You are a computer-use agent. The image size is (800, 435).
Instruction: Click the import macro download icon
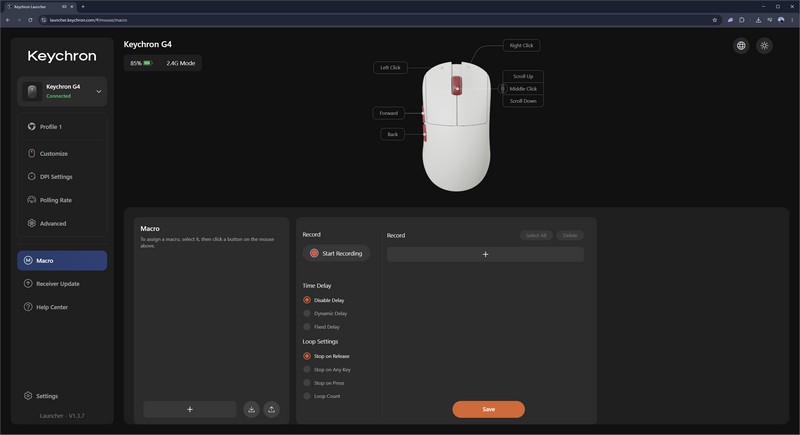coord(252,410)
